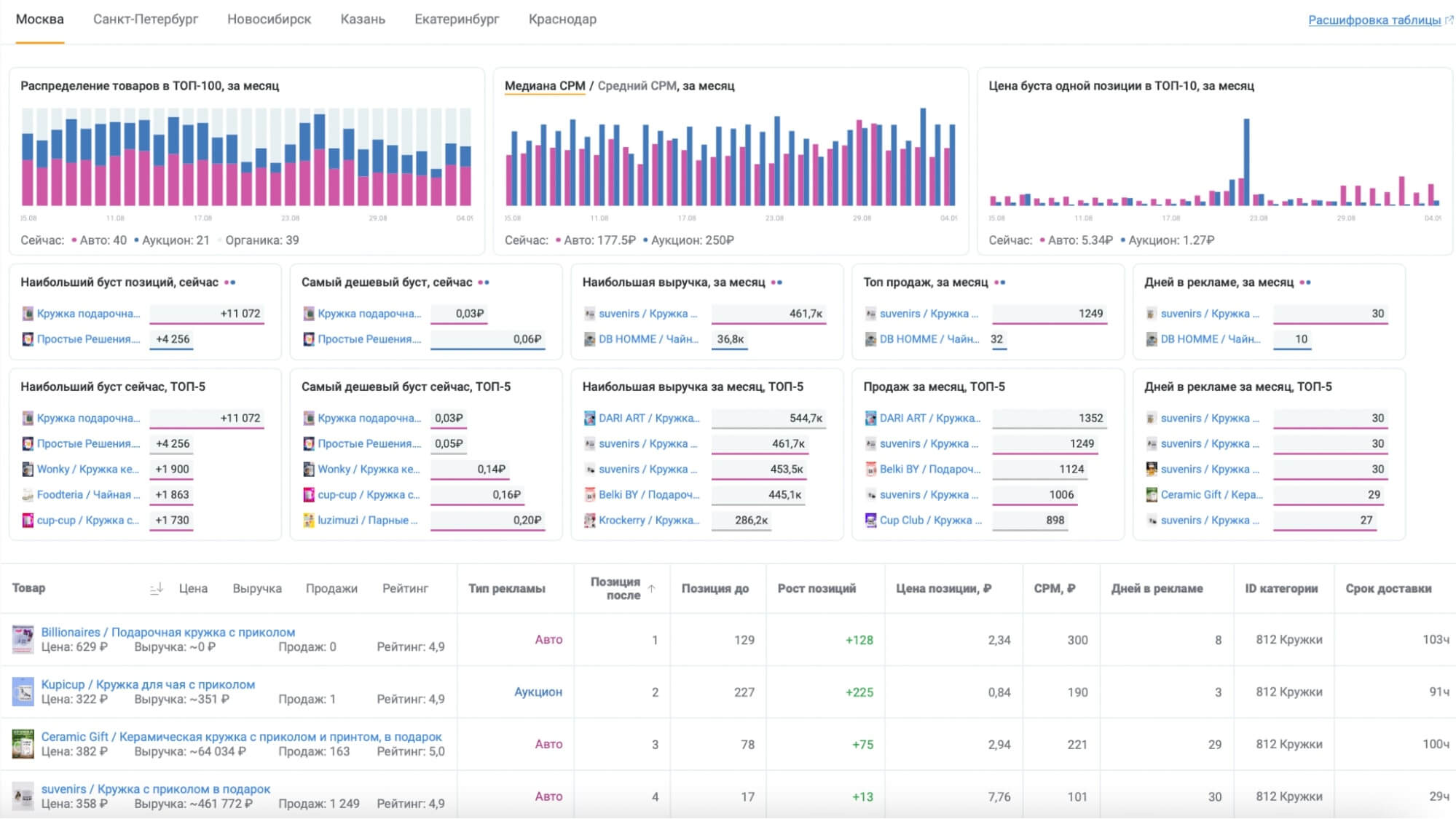
Task: Toggle Аукцион: 1.27₽ legend in boost price chart
Action: [x=1168, y=240]
